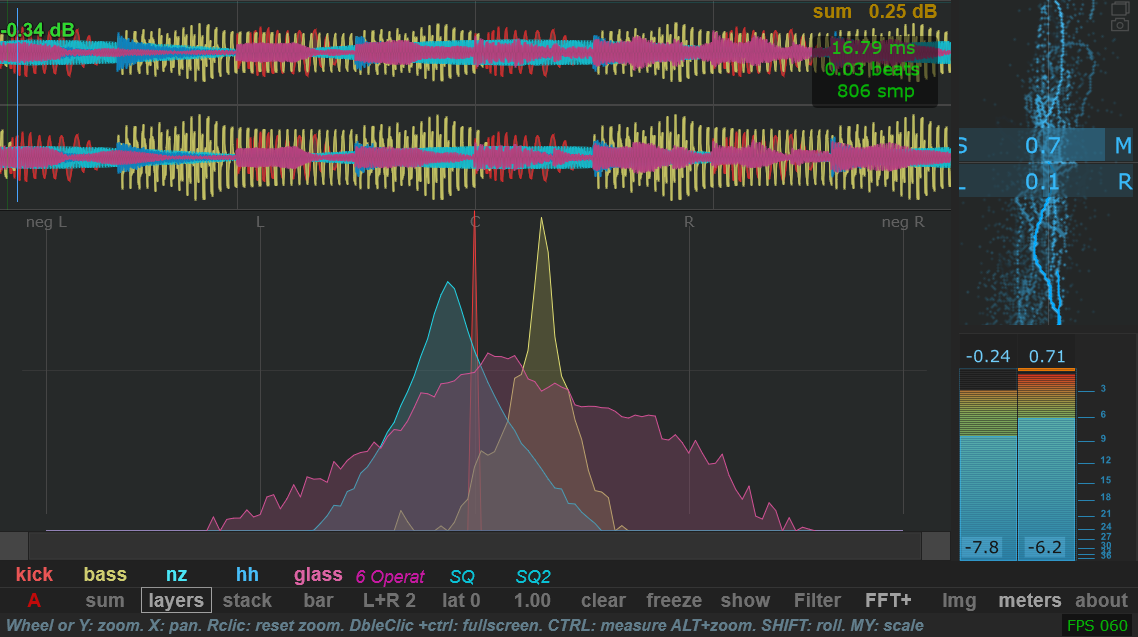Click the left scrollbar end button

[x=14, y=546]
